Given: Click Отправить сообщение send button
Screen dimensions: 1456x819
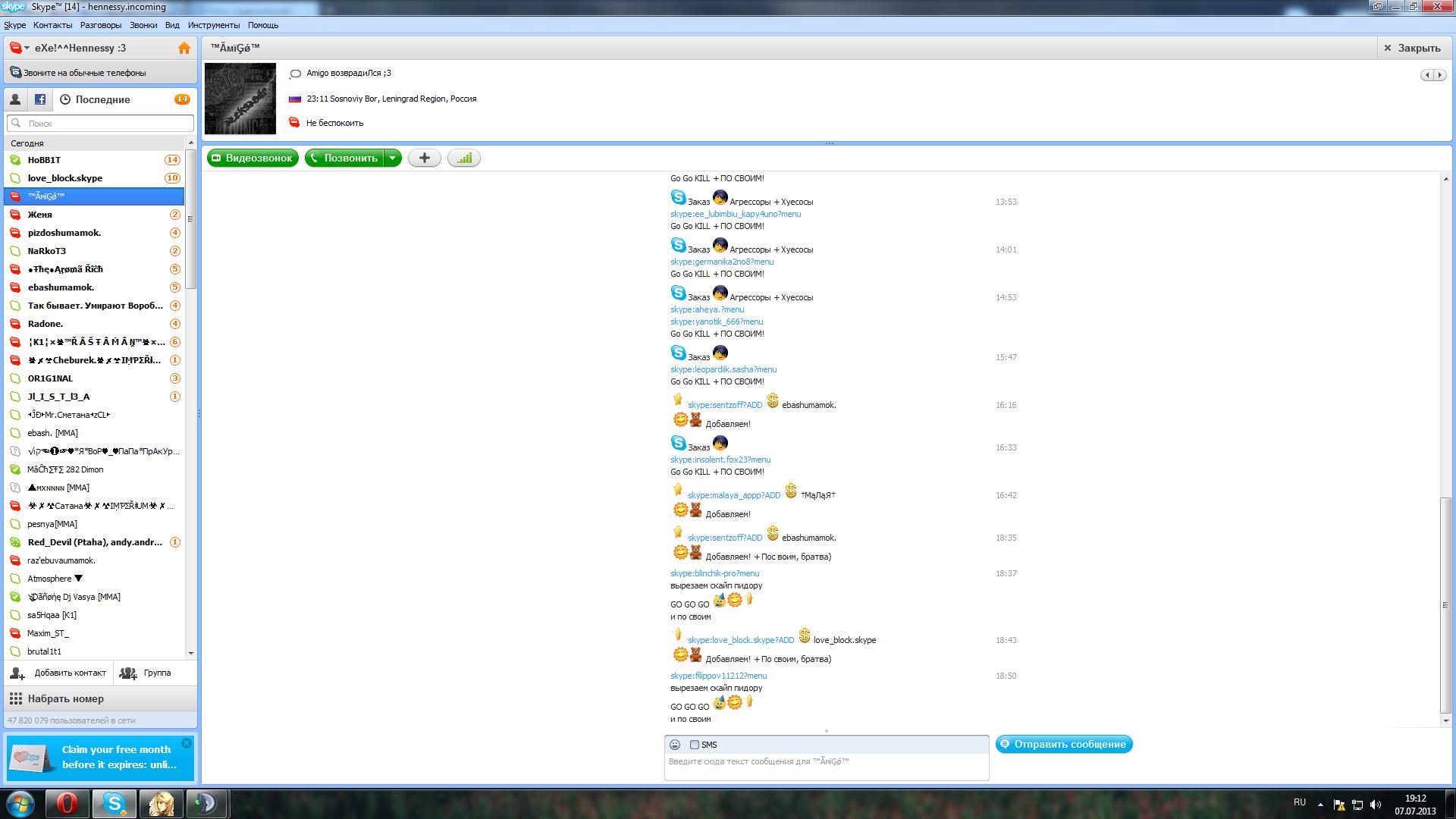Looking at the screenshot, I should (1064, 744).
